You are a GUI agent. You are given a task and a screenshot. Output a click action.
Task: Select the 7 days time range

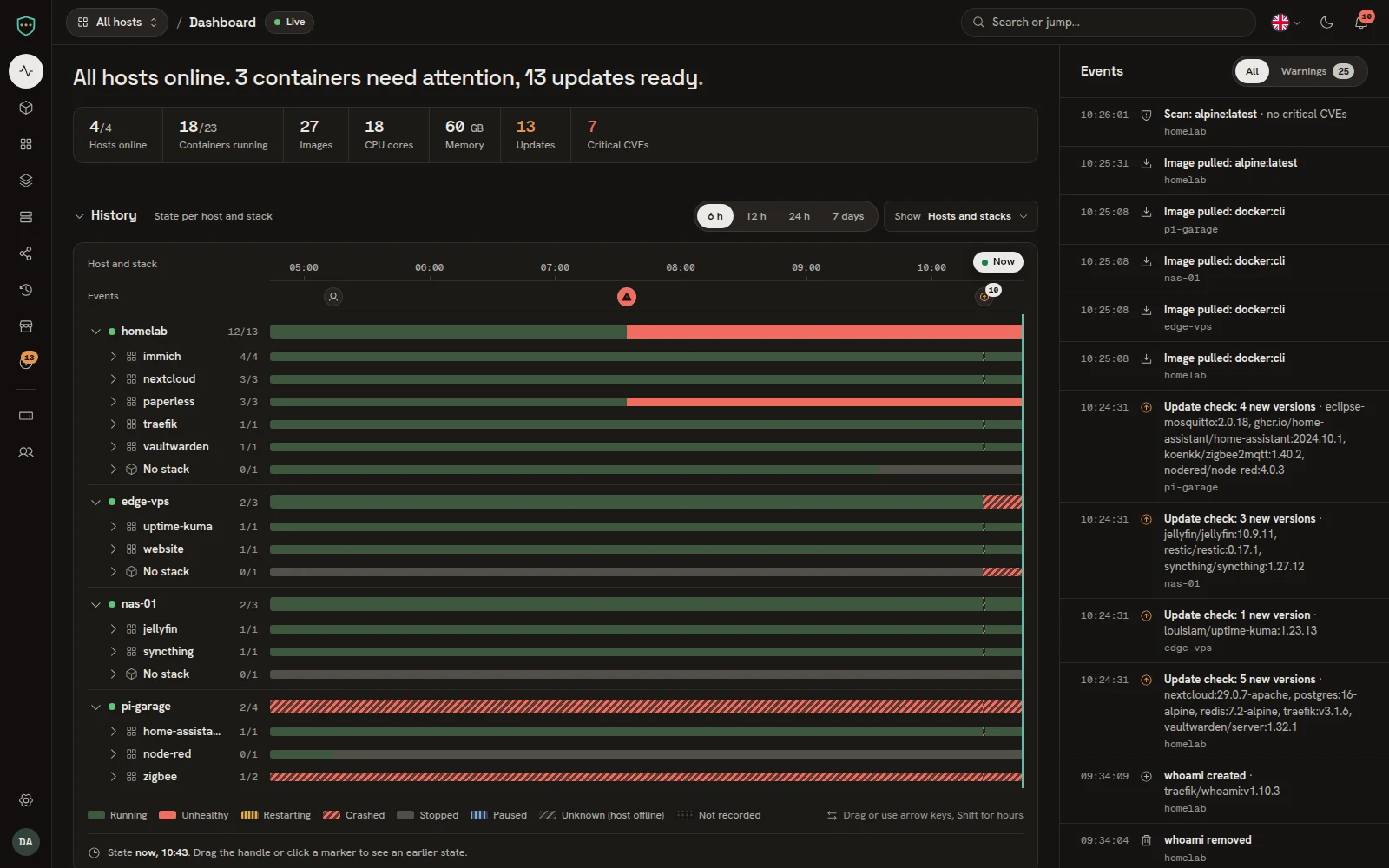848,216
